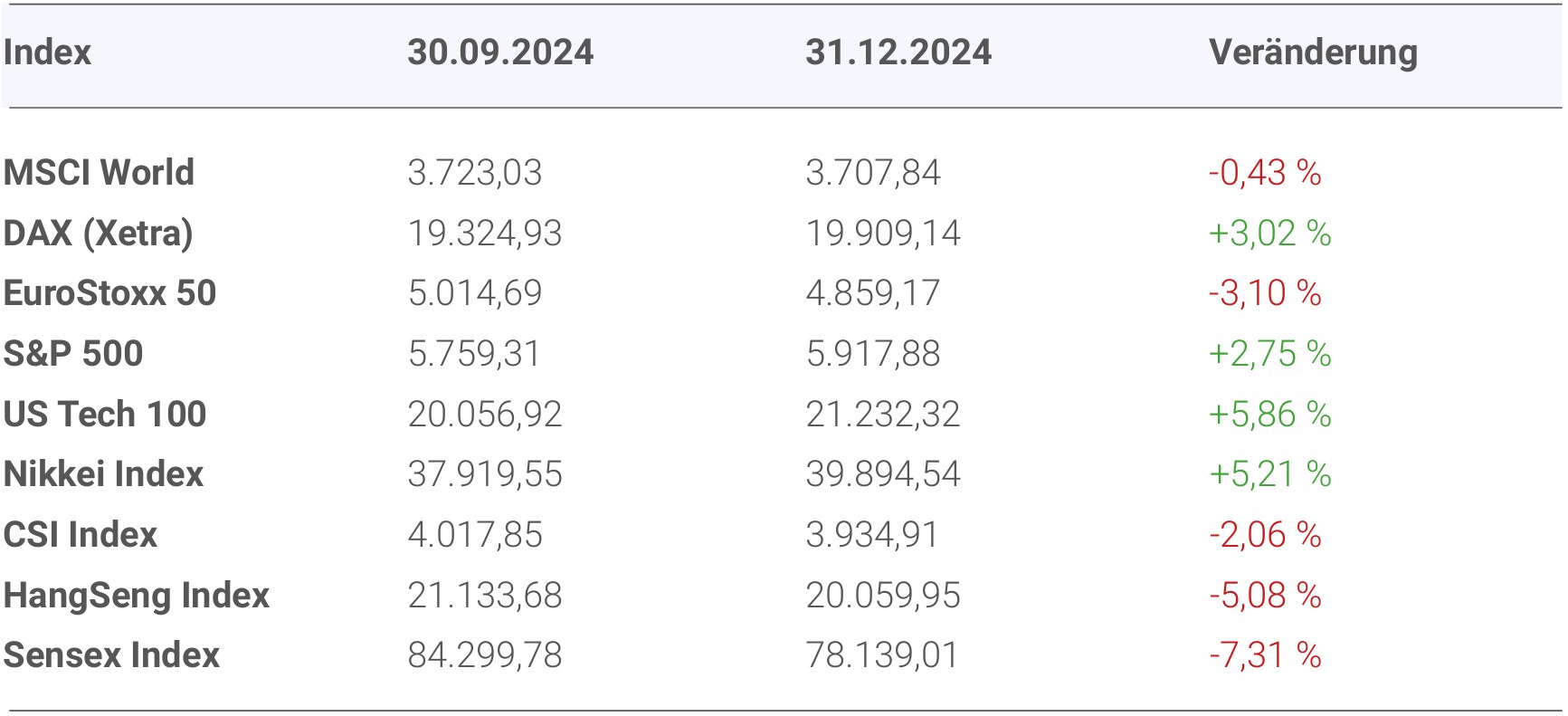The height and width of the screenshot is (716, 1568).
Task: Select the MSCI World row label
Action: click(x=100, y=172)
